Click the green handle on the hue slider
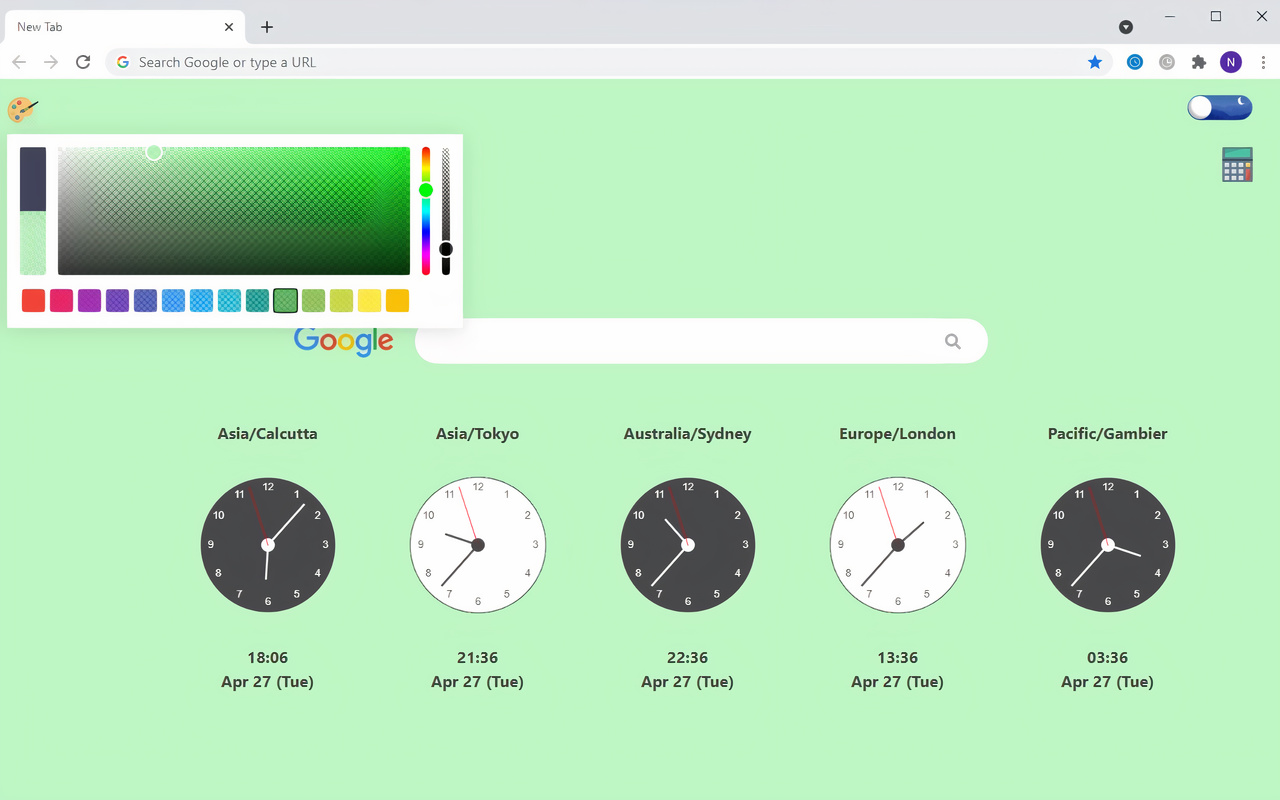The width and height of the screenshot is (1280, 800). coord(425,189)
